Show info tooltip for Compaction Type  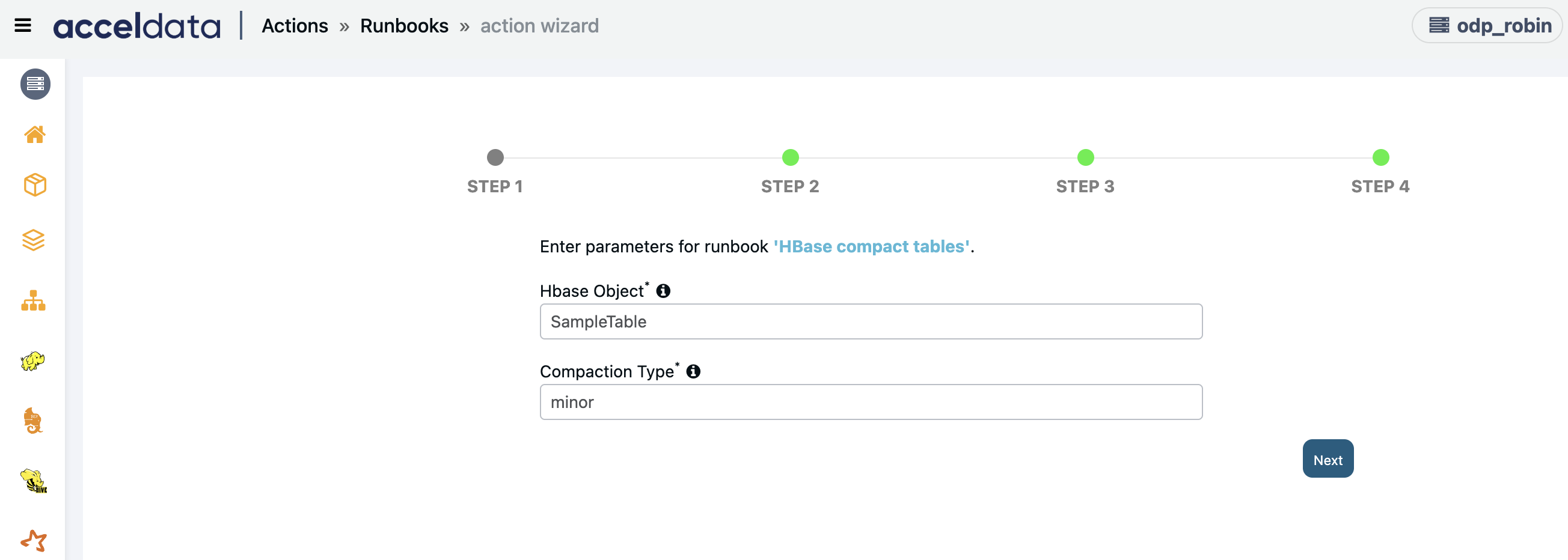tap(693, 371)
